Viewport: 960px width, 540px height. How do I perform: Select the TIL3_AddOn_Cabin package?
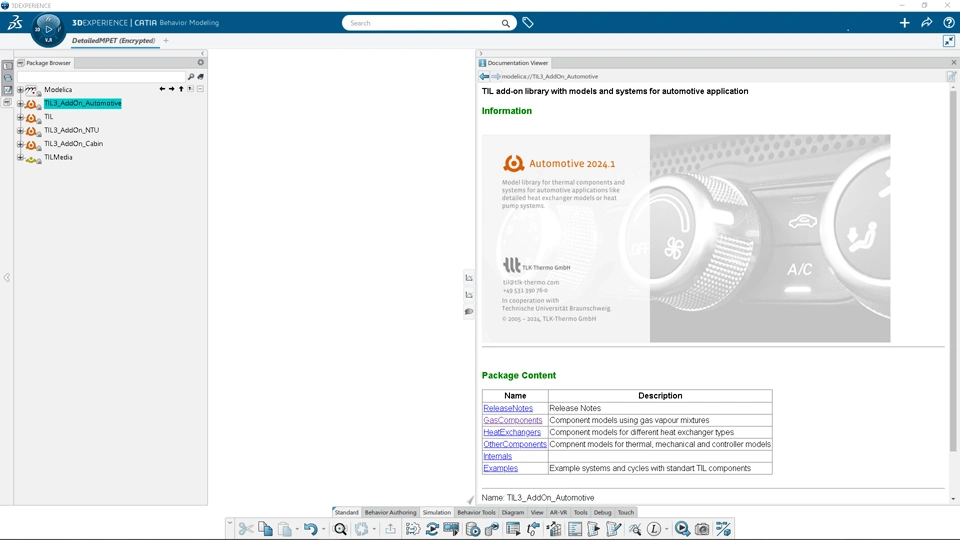click(73, 144)
